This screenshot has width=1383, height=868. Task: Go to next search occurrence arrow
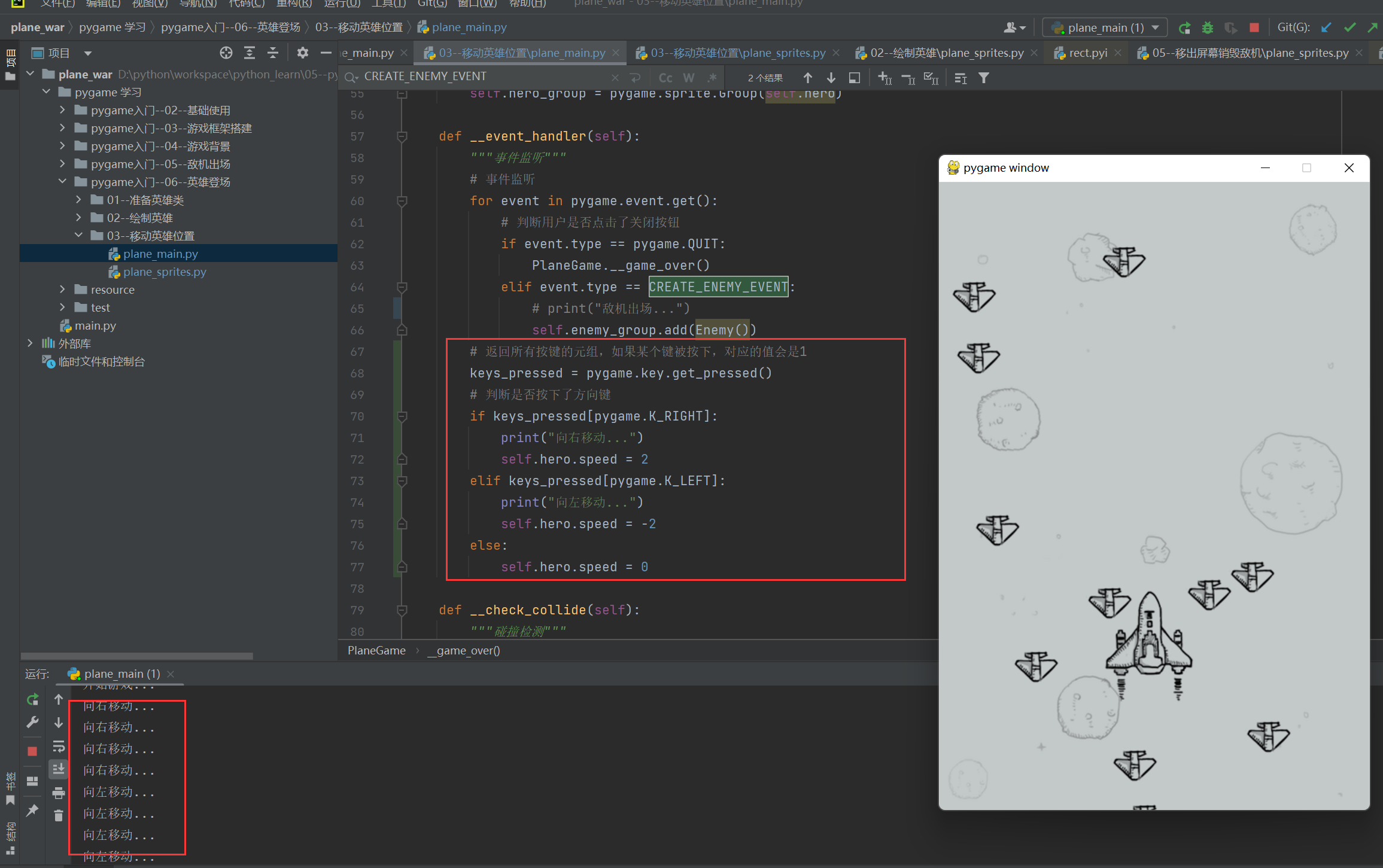pyautogui.click(x=831, y=78)
